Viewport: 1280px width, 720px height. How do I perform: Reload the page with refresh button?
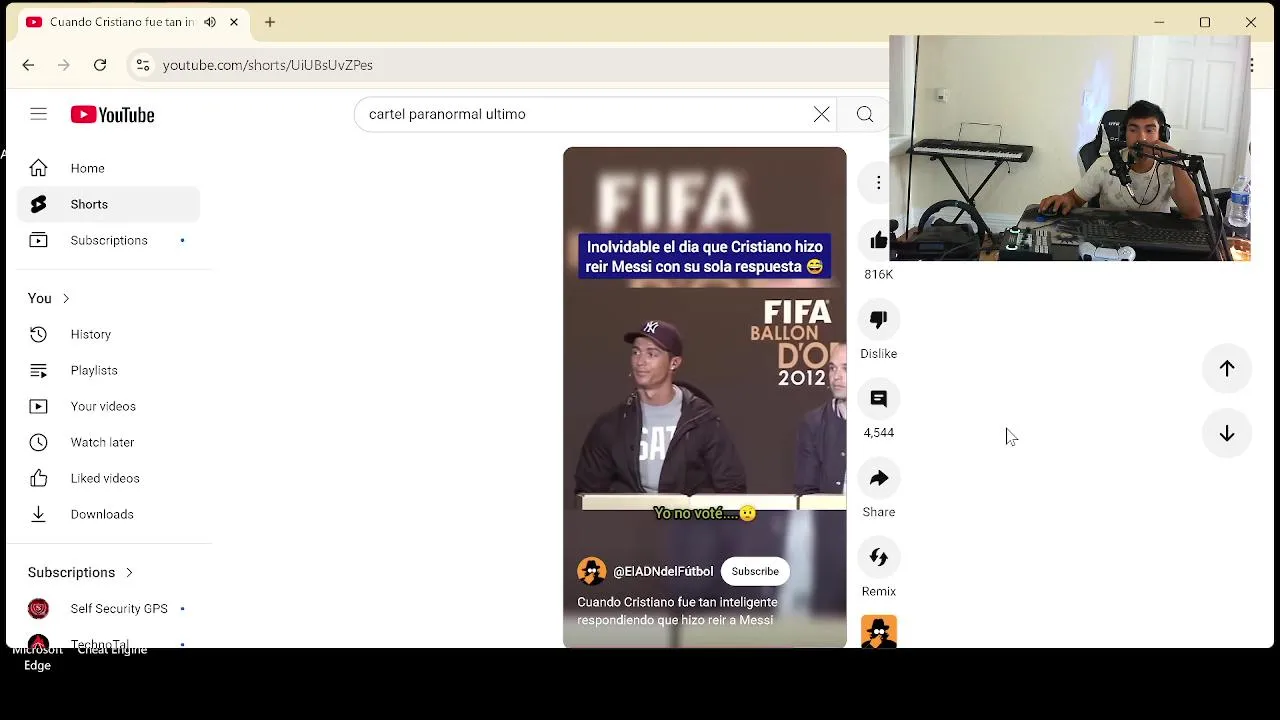coord(100,65)
